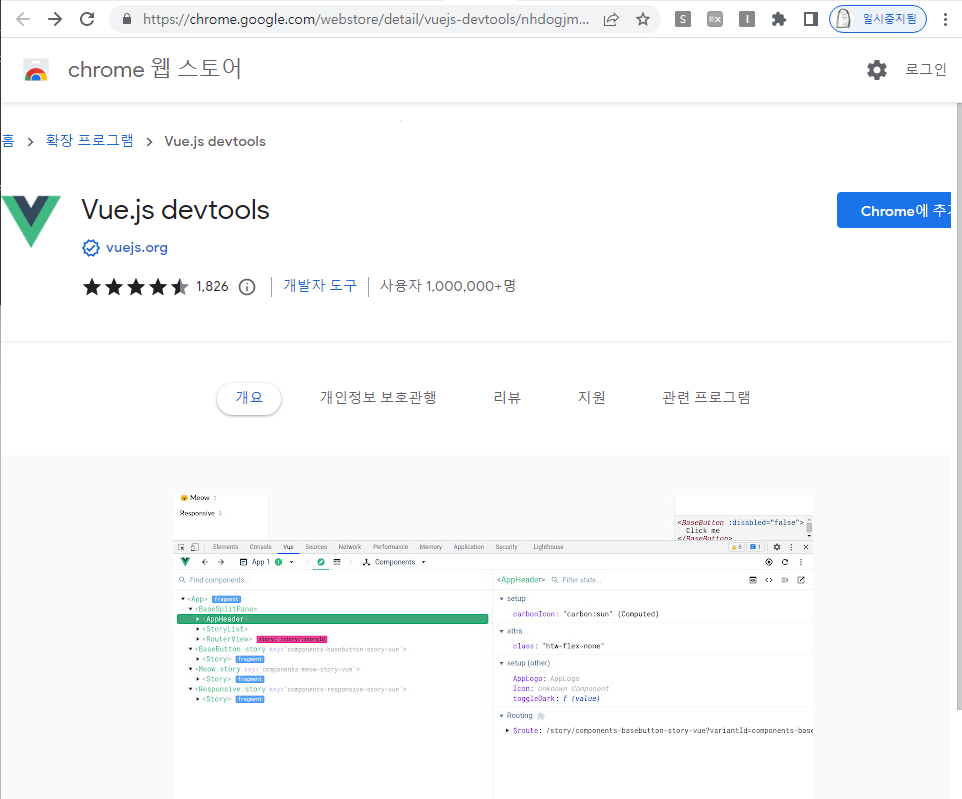Click the share page icon in address bar

[x=611, y=19]
